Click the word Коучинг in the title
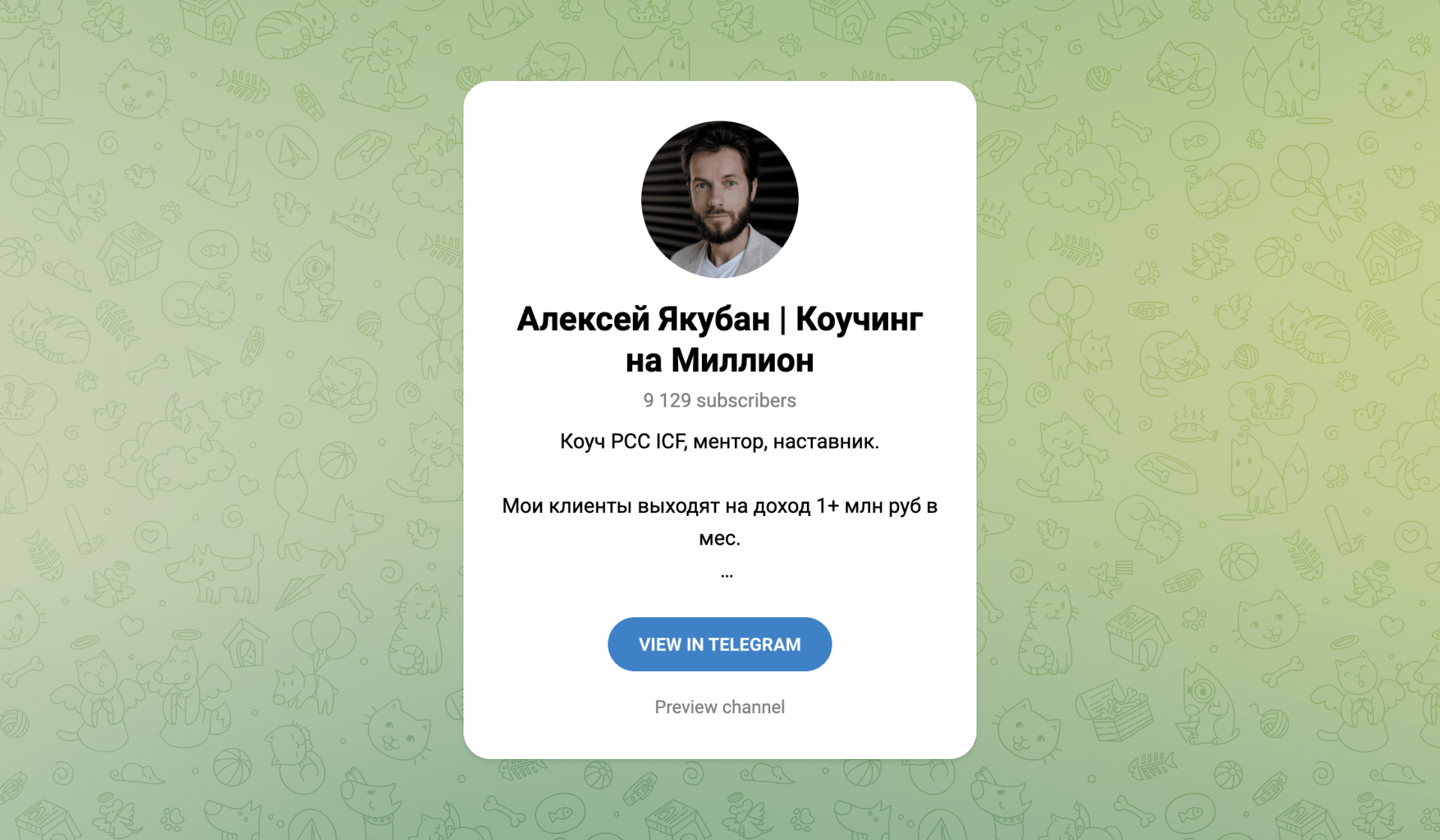 coord(859,319)
